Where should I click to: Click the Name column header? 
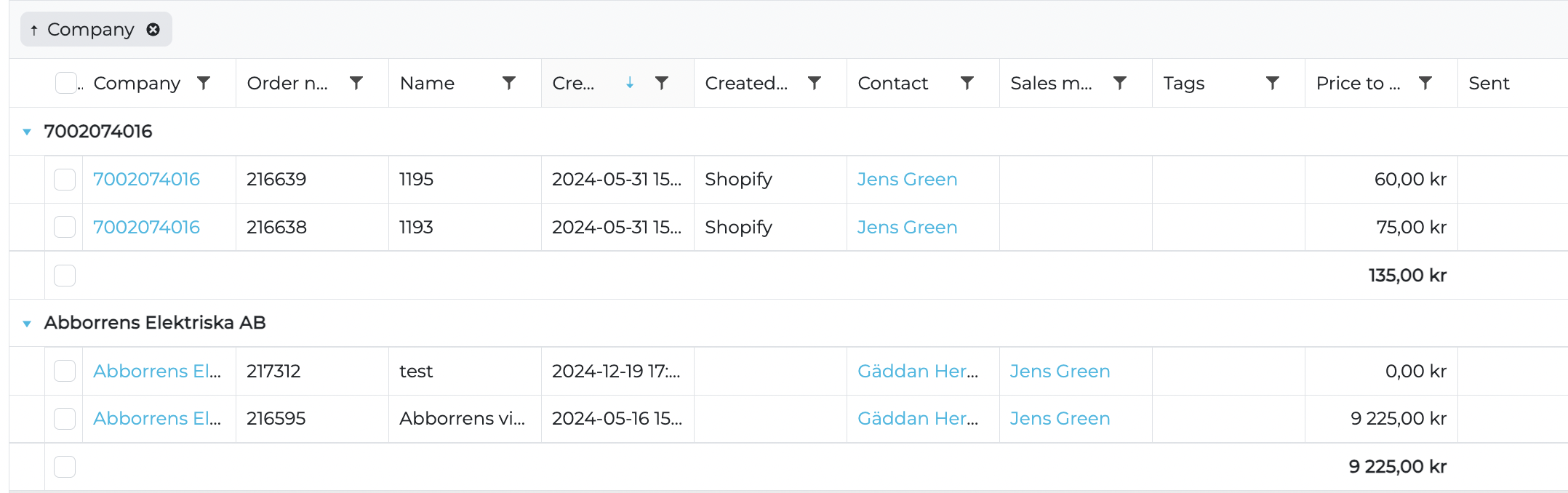click(427, 83)
